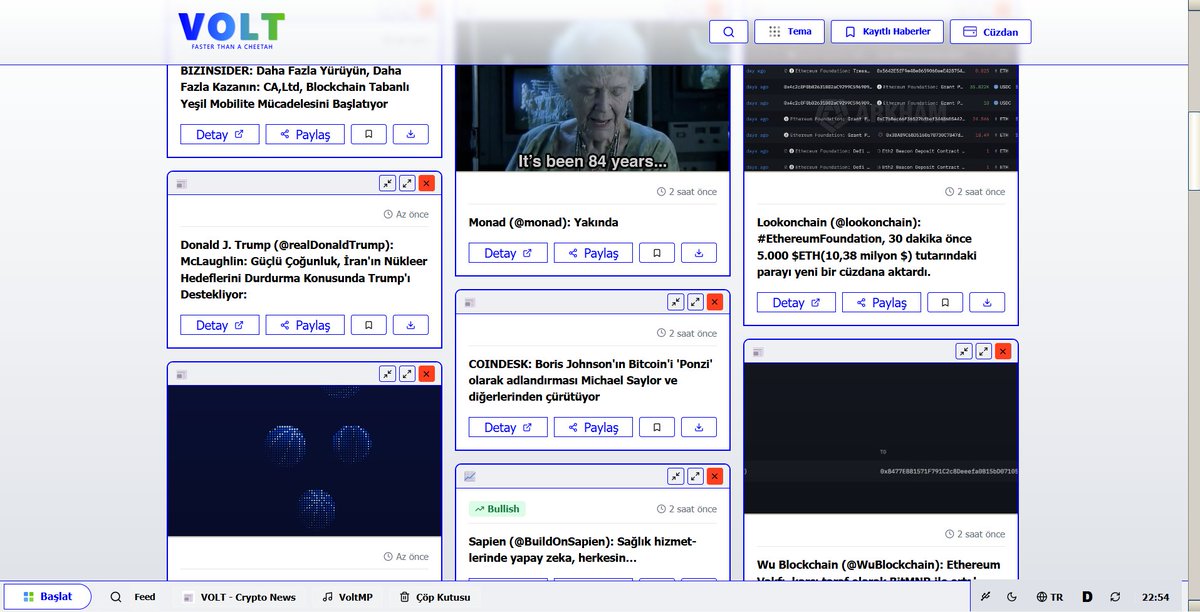Close the Donald J. Trump news card
The image size is (1200, 612).
pos(427,183)
